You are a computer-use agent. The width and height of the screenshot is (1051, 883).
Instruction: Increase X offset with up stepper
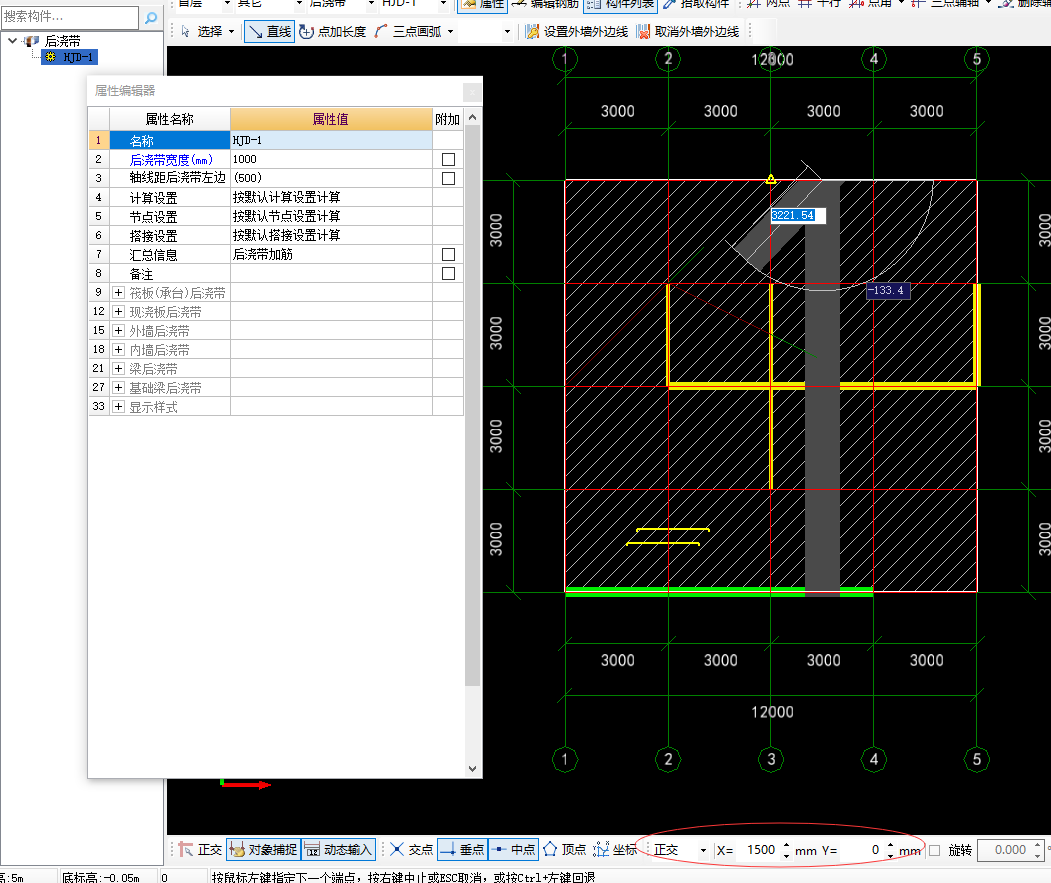click(786, 845)
